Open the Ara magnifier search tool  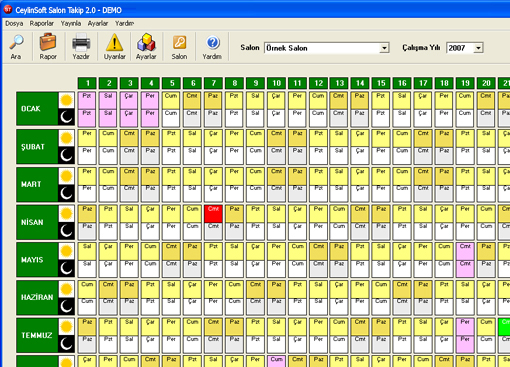[16, 47]
